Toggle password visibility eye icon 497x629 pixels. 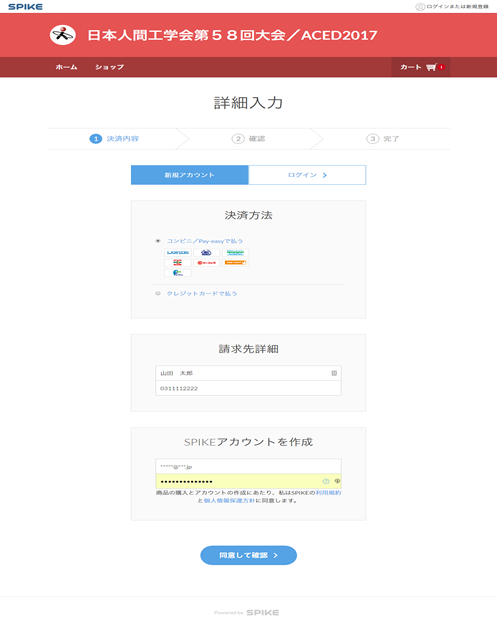[337, 481]
